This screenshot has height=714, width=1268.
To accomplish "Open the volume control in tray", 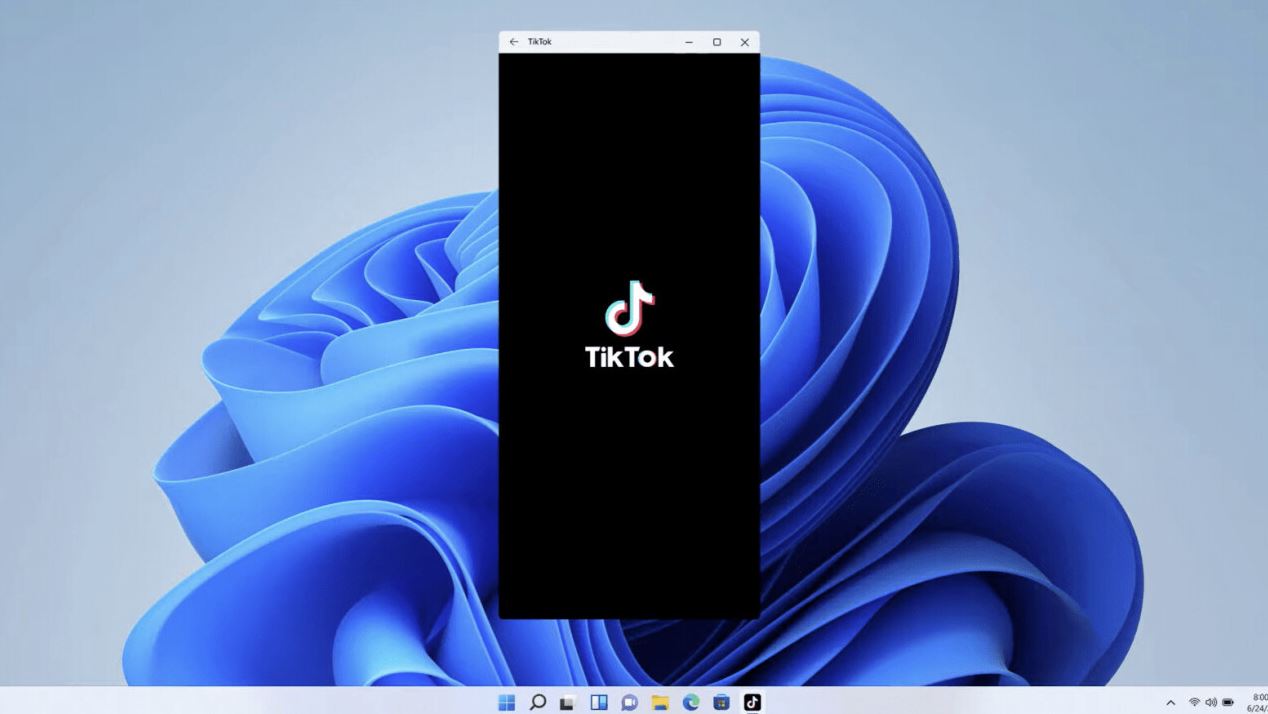I will click(1211, 703).
